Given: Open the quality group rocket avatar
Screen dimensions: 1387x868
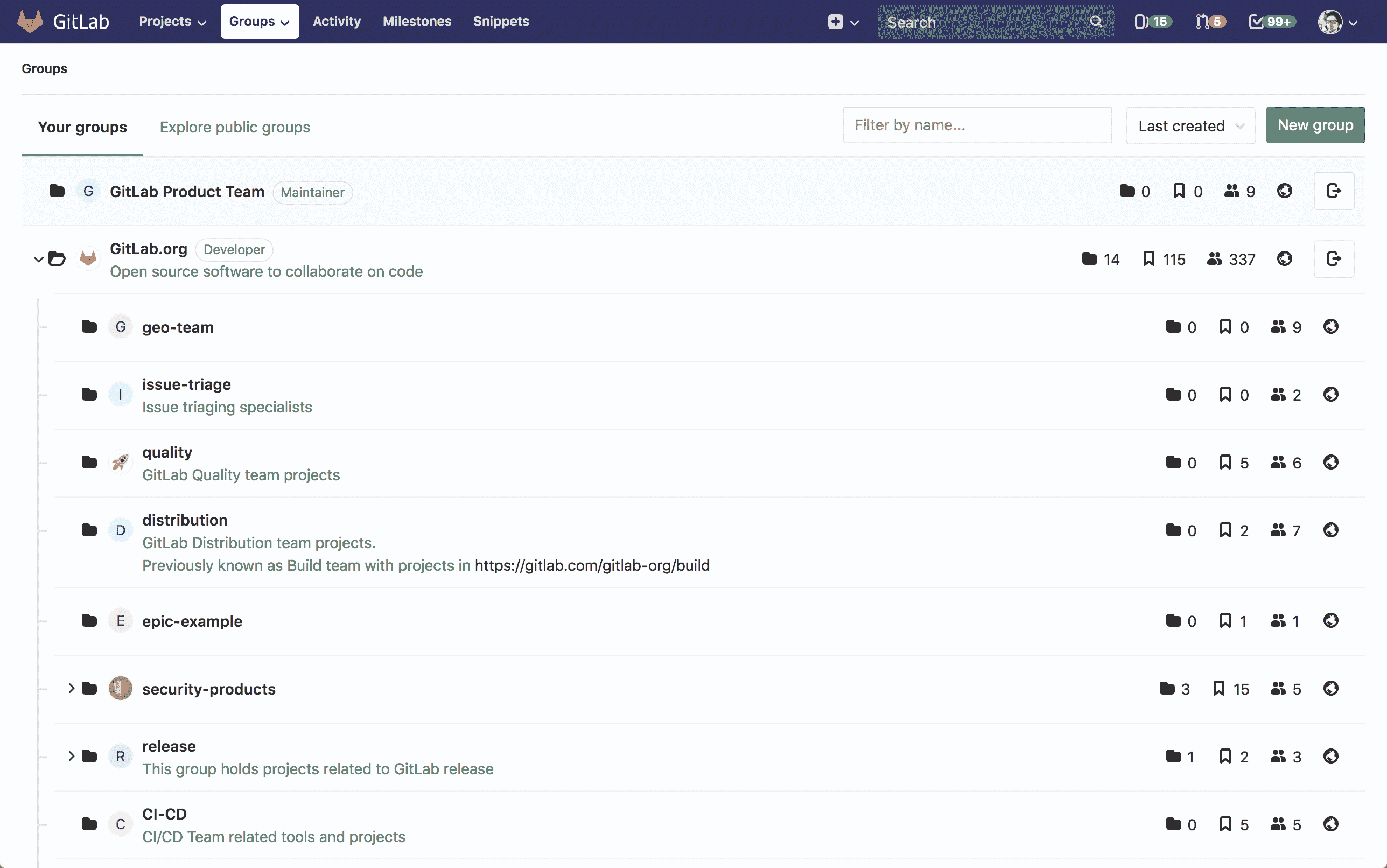Looking at the screenshot, I should 121,462.
